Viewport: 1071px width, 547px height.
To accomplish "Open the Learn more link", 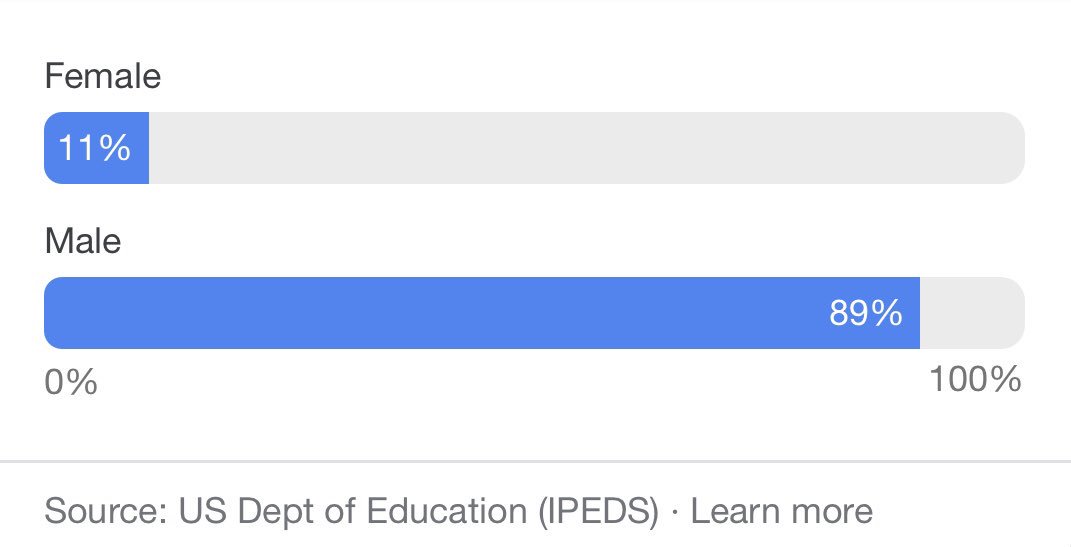I will pyautogui.click(x=781, y=511).
